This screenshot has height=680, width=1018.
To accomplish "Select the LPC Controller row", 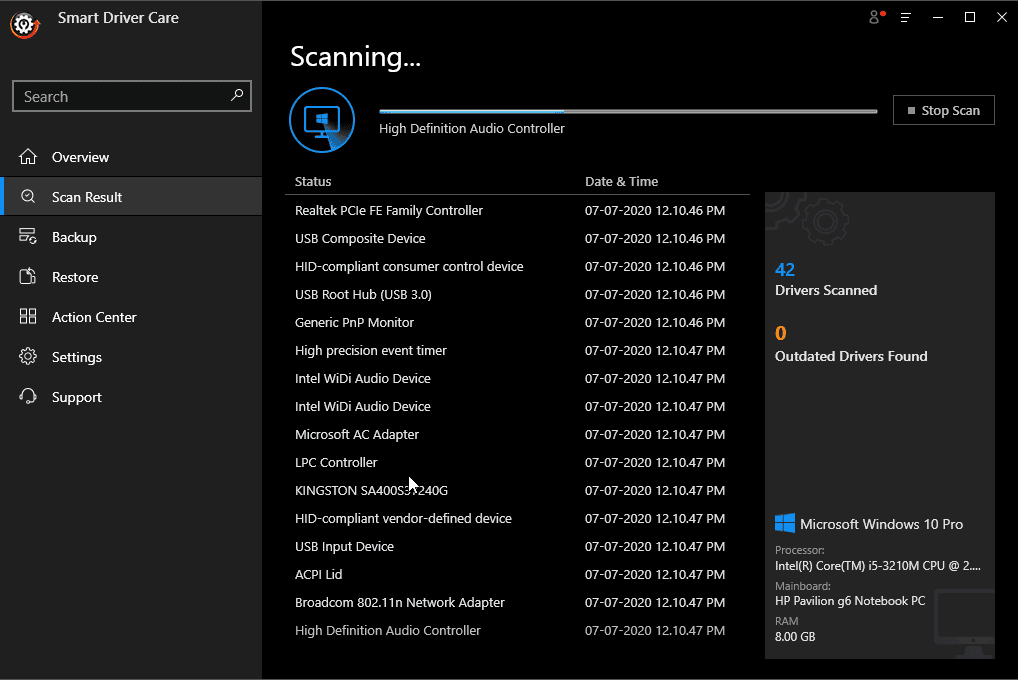I will tap(517, 462).
